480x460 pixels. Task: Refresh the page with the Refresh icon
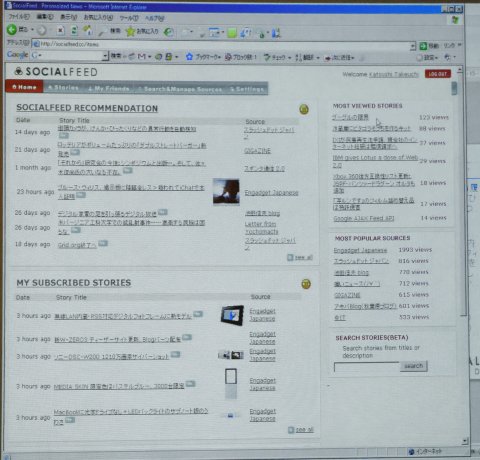coord(74,31)
